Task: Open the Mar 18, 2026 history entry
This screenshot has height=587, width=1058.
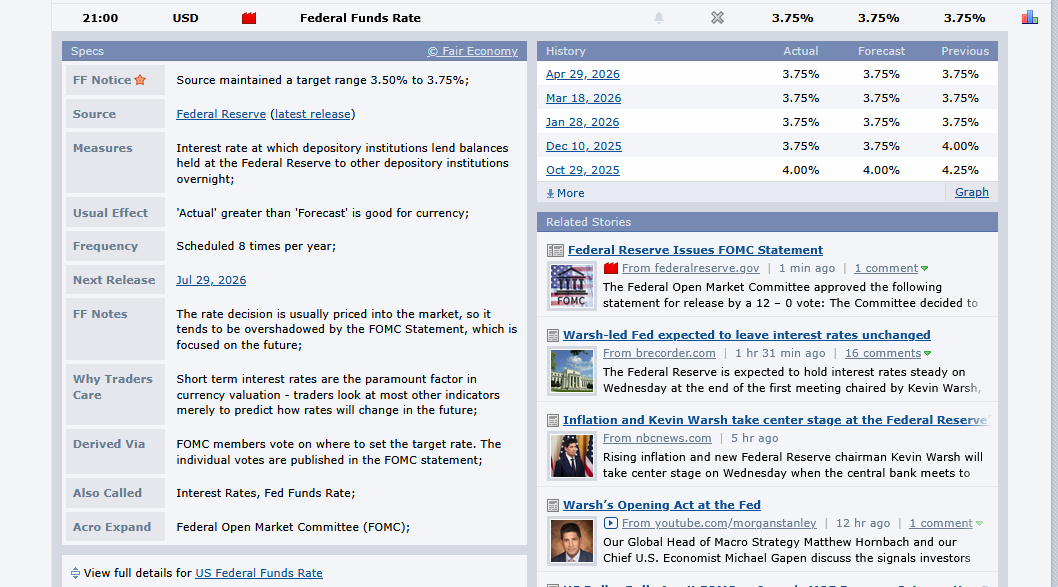Action: click(x=584, y=99)
